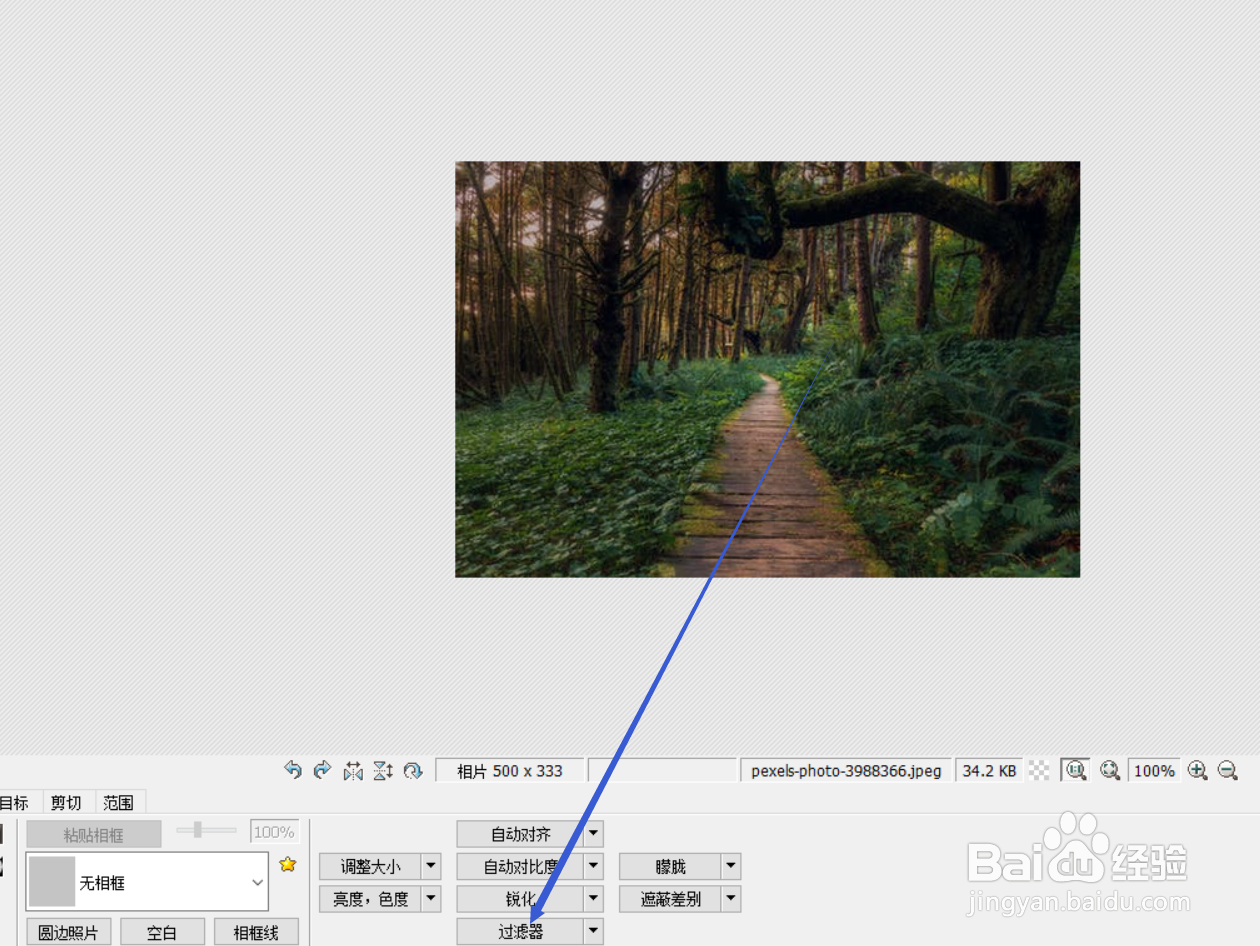Click the 遮蔽差别 button
This screenshot has width=1260, height=946.
(x=670, y=899)
